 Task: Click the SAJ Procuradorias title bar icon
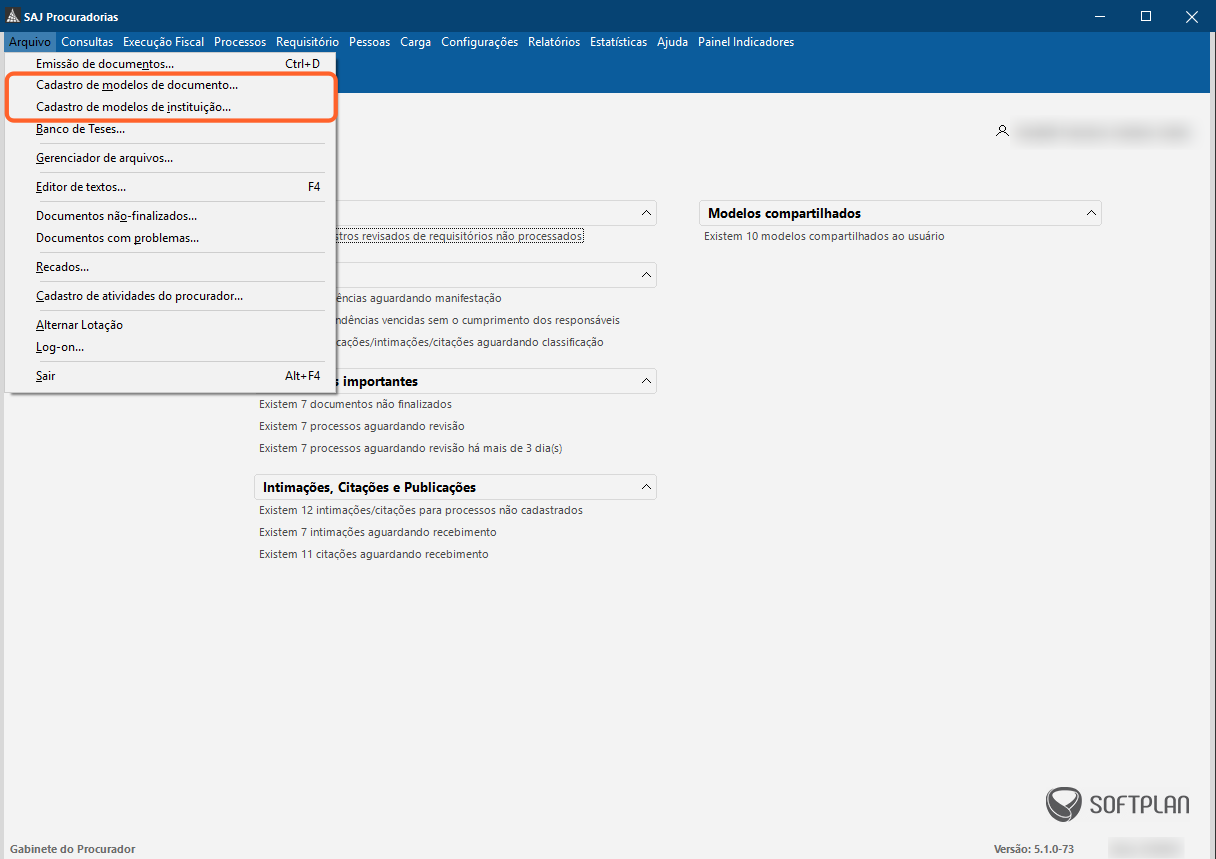(x=13, y=17)
